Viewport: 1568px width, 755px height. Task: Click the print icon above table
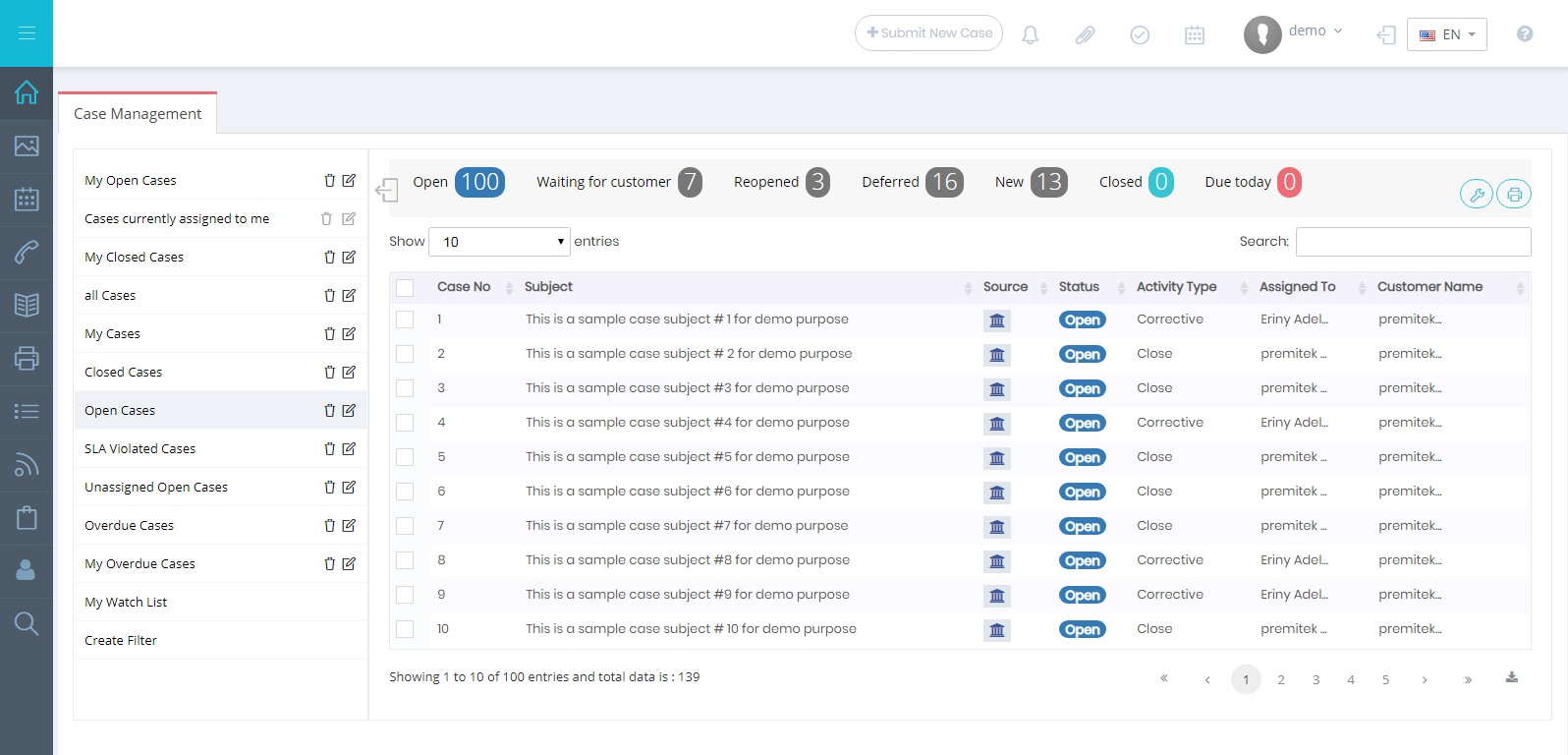click(1514, 195)
